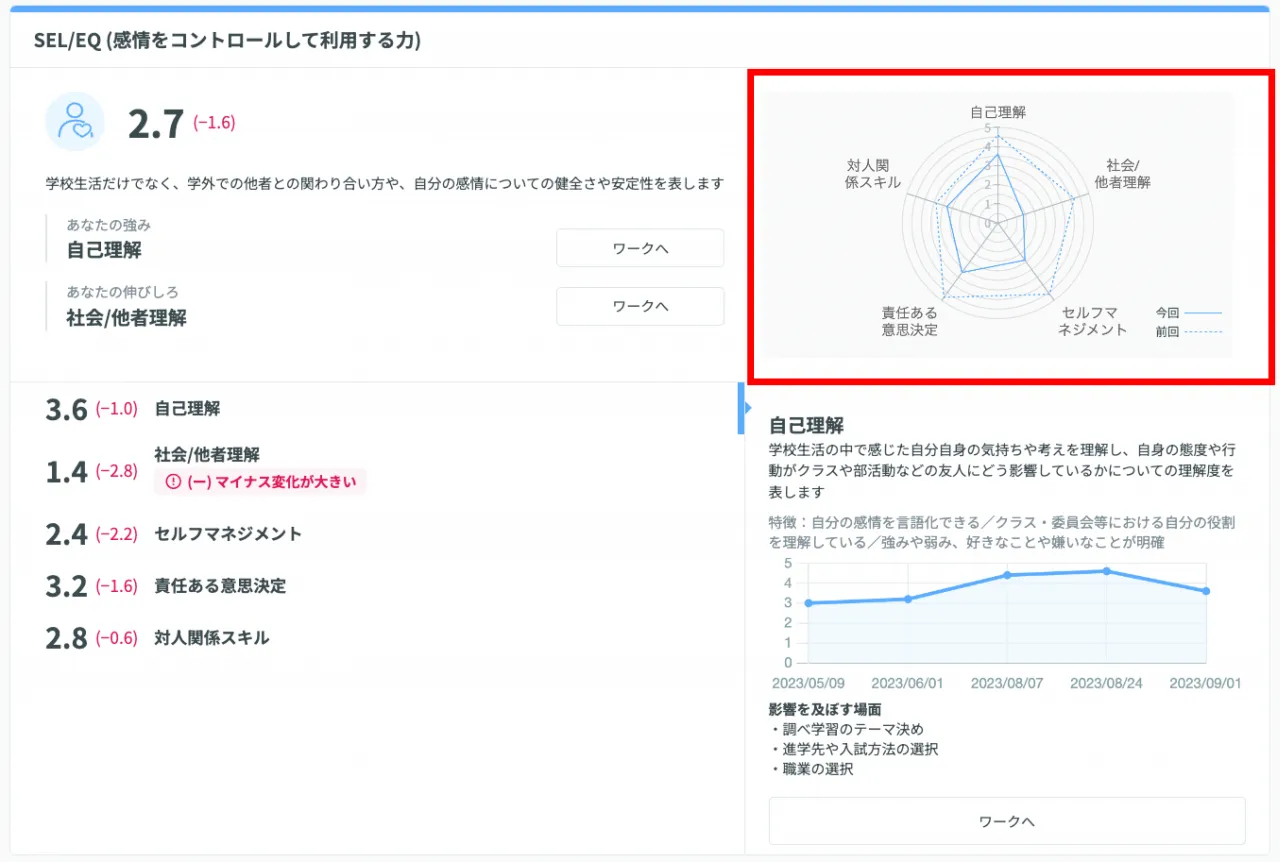Click the (−1.6) change next to overall score
This screenshot has width=1280, height=862.
[214, 123]
